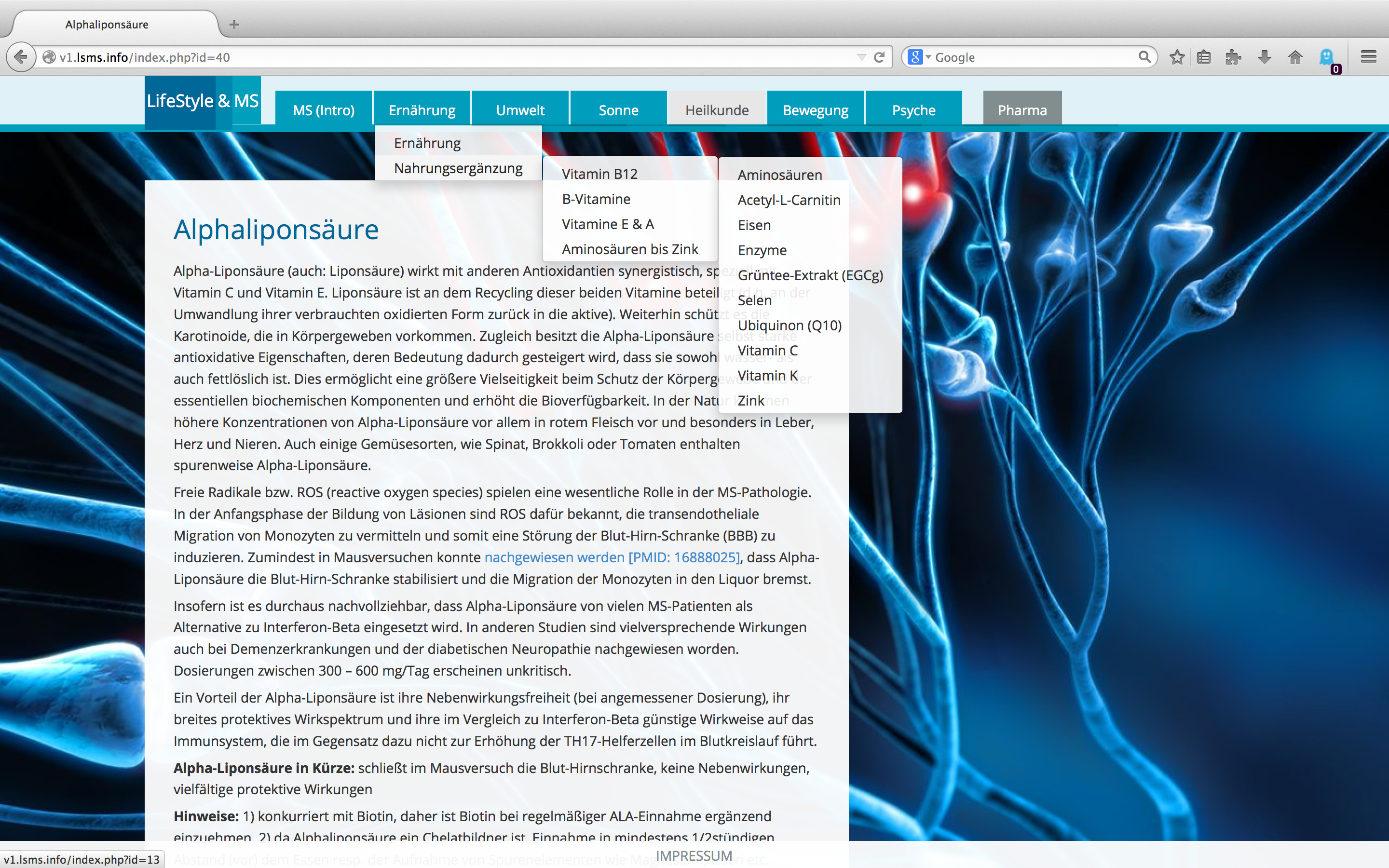
Task: Click the IMPRESSUM footer link
Action: [694, 855]
